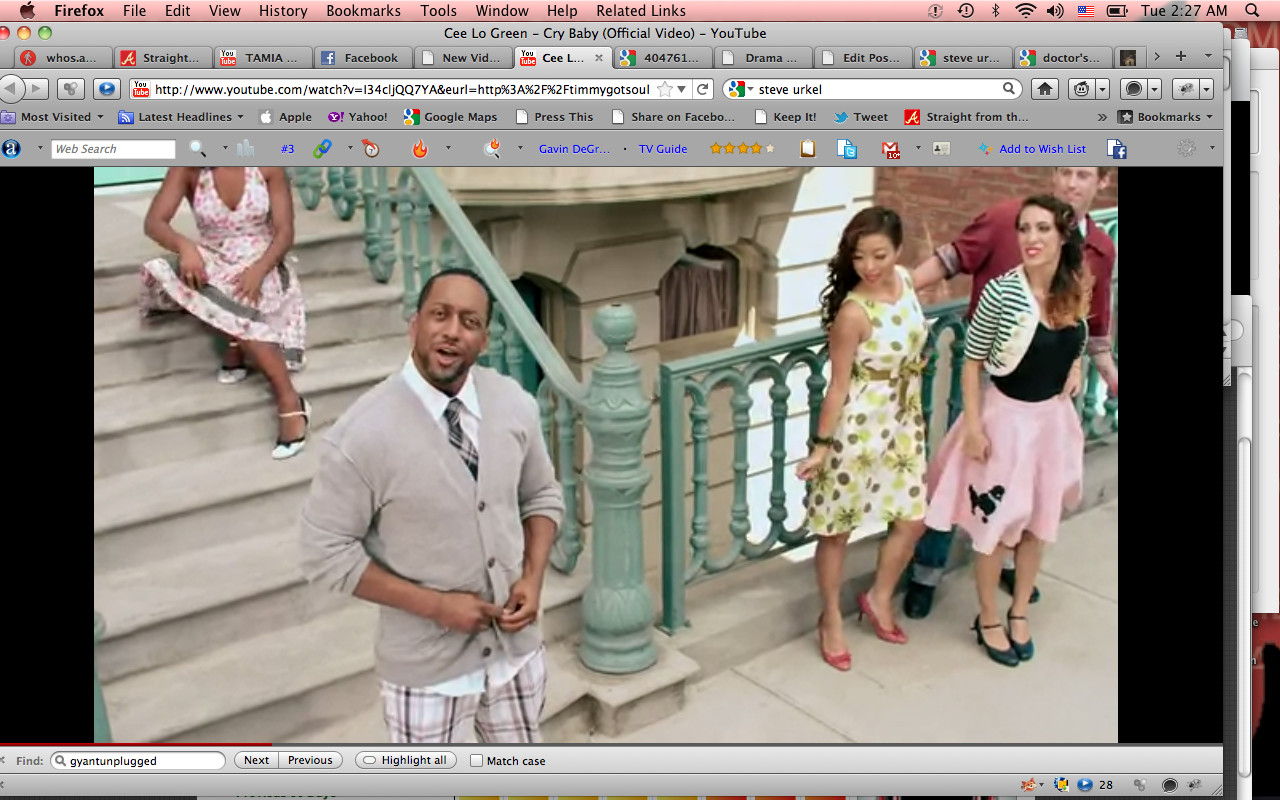1280x800 pixels.
Task: Enable the Match case checkbox
Action: 477,761
